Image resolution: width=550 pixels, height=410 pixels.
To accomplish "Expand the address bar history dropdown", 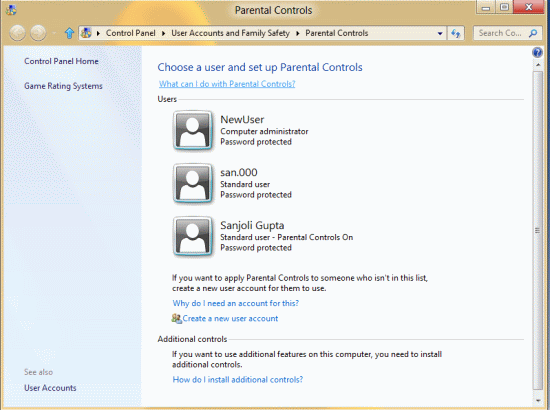I will pos(440,33).
